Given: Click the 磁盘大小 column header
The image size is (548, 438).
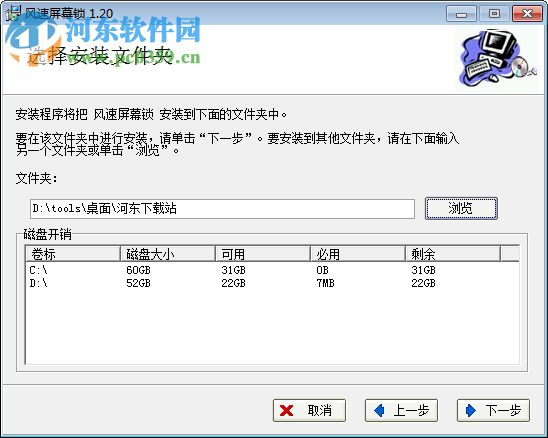Looking at the screenshot, I should (168, 254).
